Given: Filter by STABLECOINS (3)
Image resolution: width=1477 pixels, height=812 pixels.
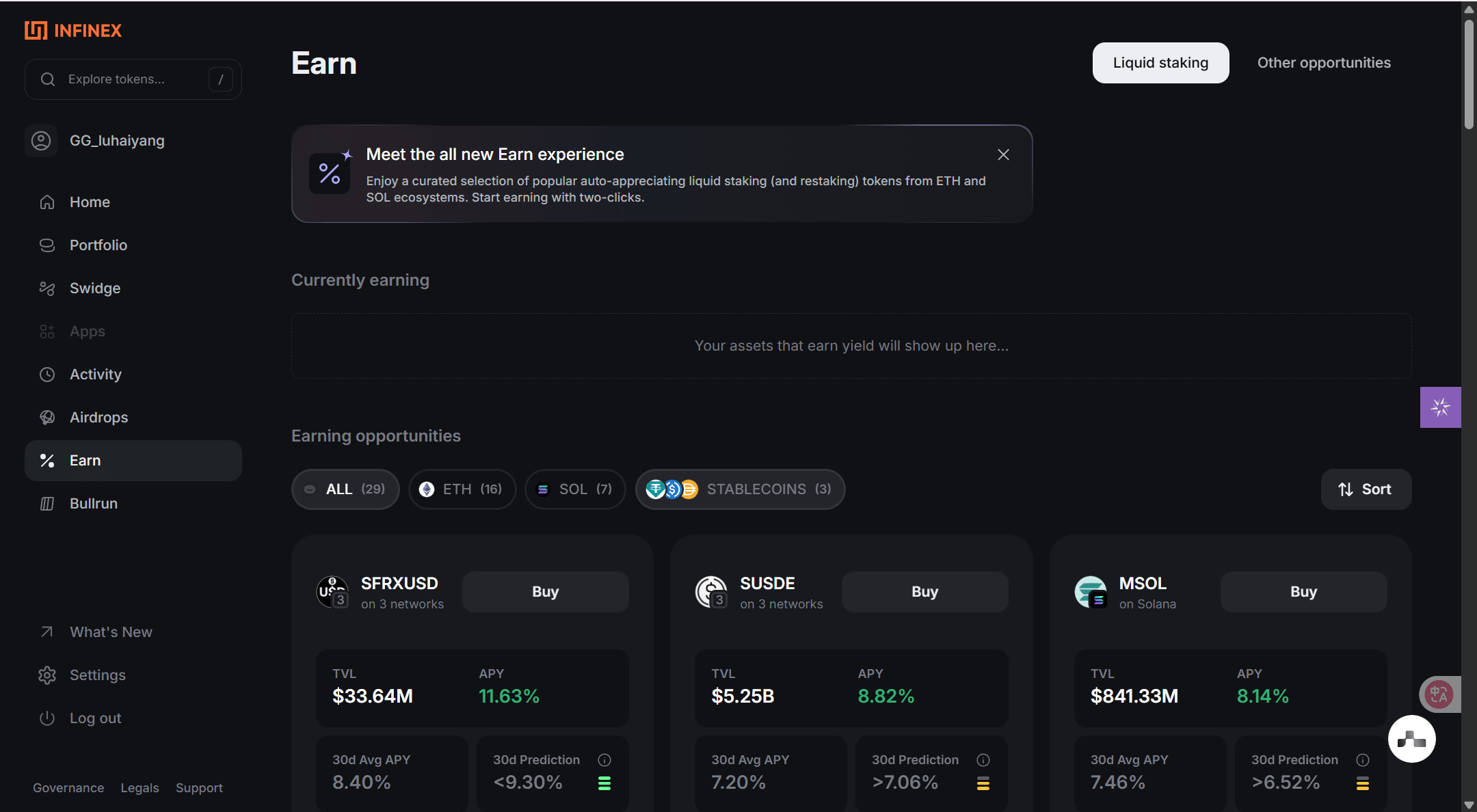Looking at the screenshot, I should 741,489.
